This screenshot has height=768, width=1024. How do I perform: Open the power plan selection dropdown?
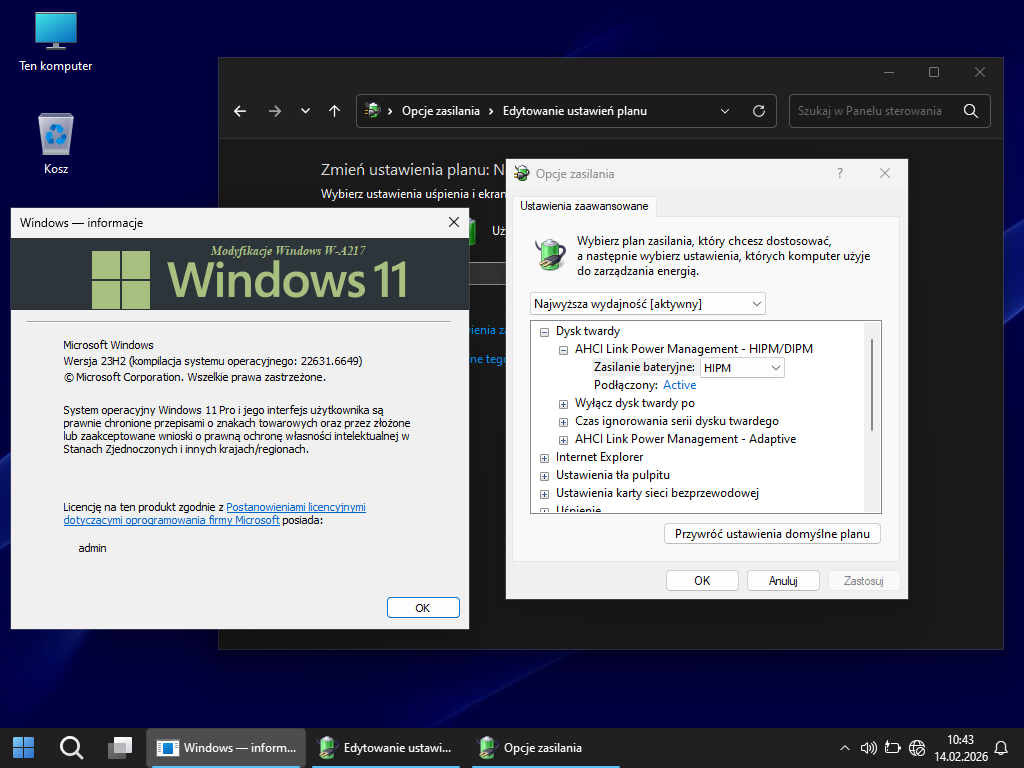[x=647, y=303]
